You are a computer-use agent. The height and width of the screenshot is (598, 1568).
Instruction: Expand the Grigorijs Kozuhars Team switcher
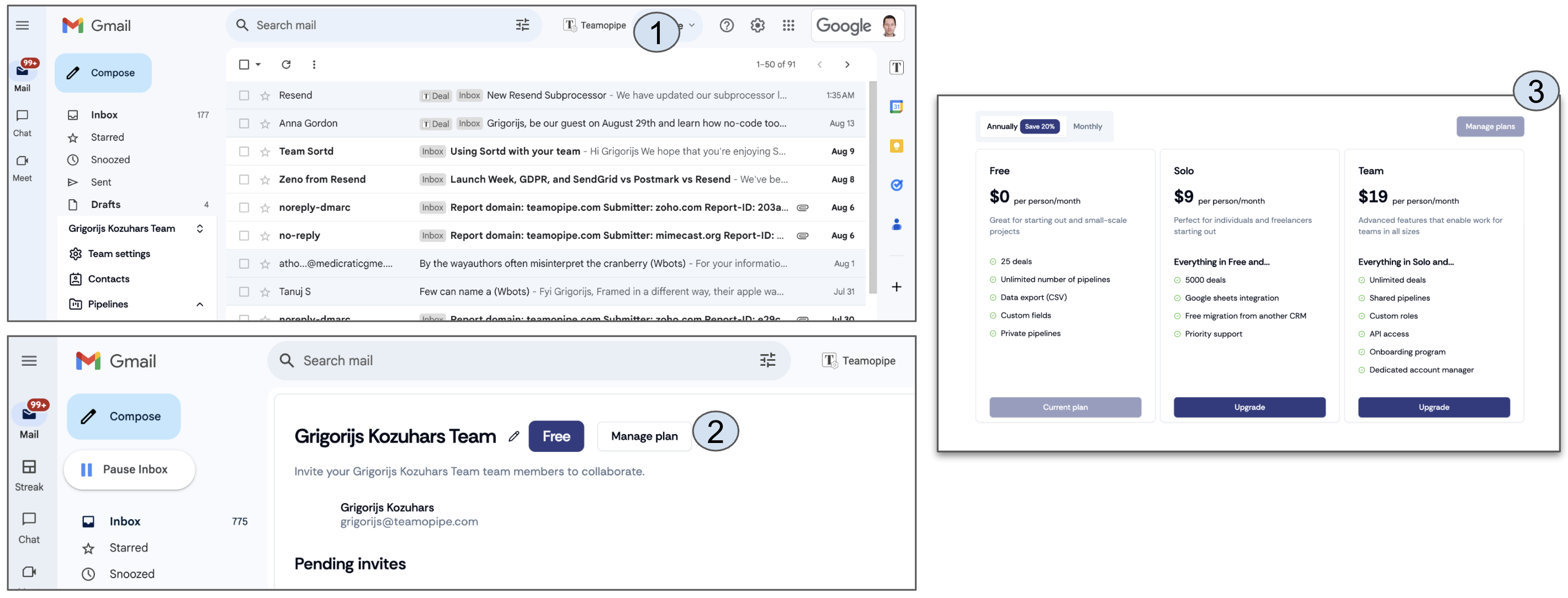pyautogui.click(x=200, y=229)
